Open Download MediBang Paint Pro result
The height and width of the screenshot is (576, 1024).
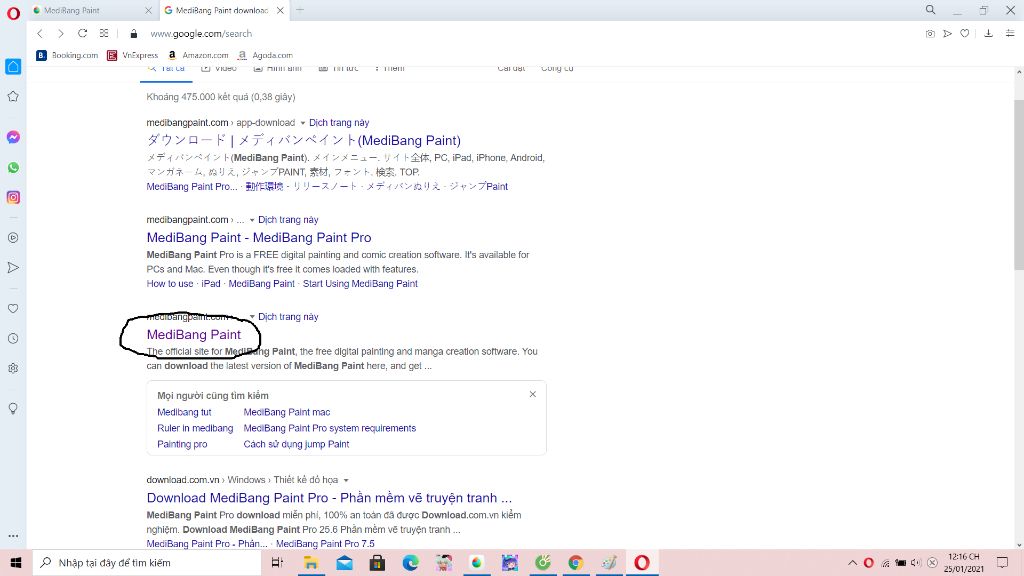pyautogui.click(x=329, y=498)
